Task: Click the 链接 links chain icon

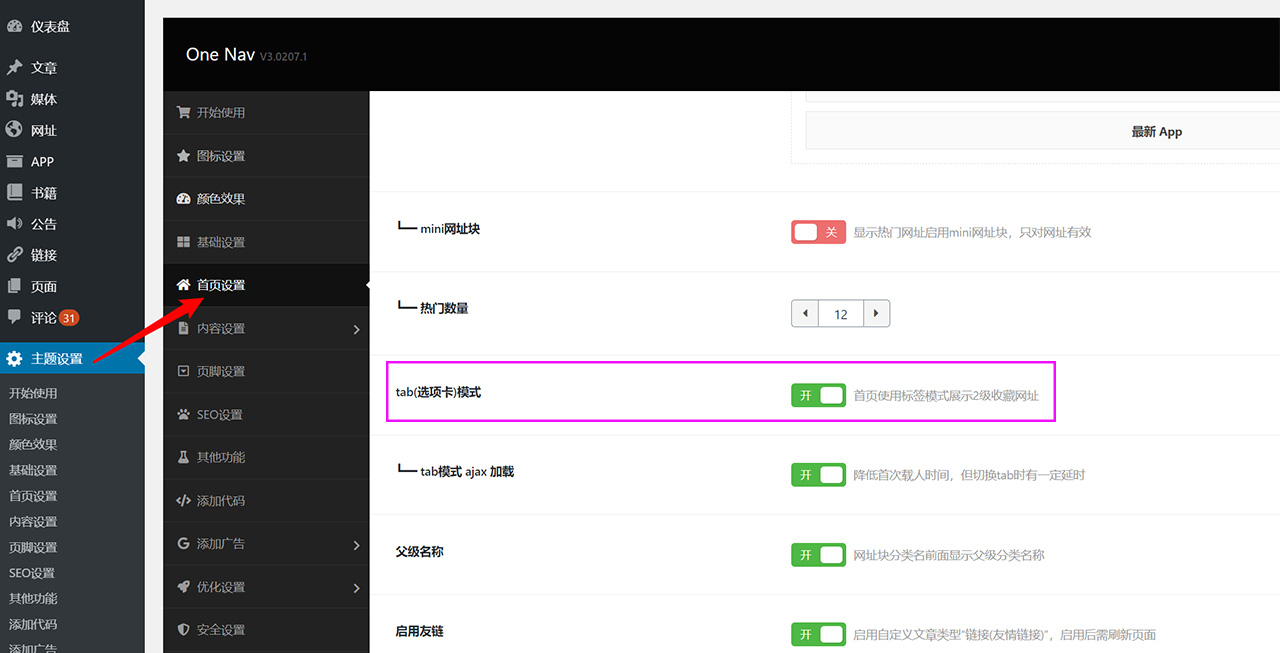Action: (x=14, y=255)
